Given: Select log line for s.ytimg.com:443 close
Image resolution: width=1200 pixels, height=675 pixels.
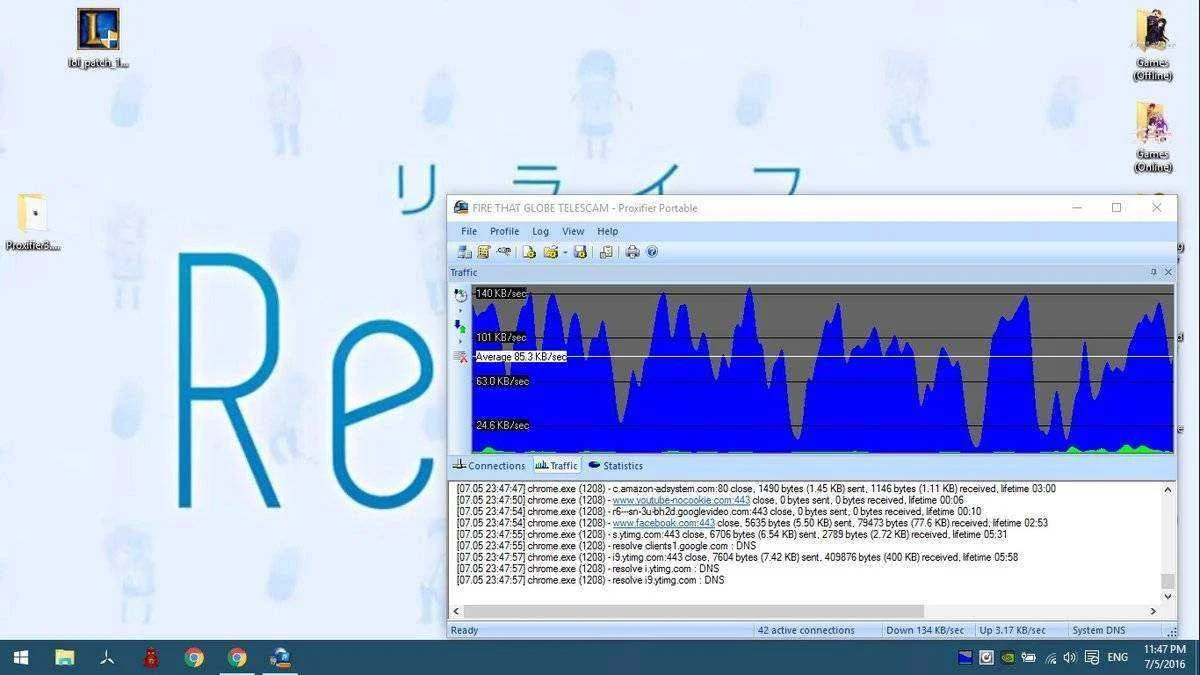Looking at the screenshot, I should 733,534.
